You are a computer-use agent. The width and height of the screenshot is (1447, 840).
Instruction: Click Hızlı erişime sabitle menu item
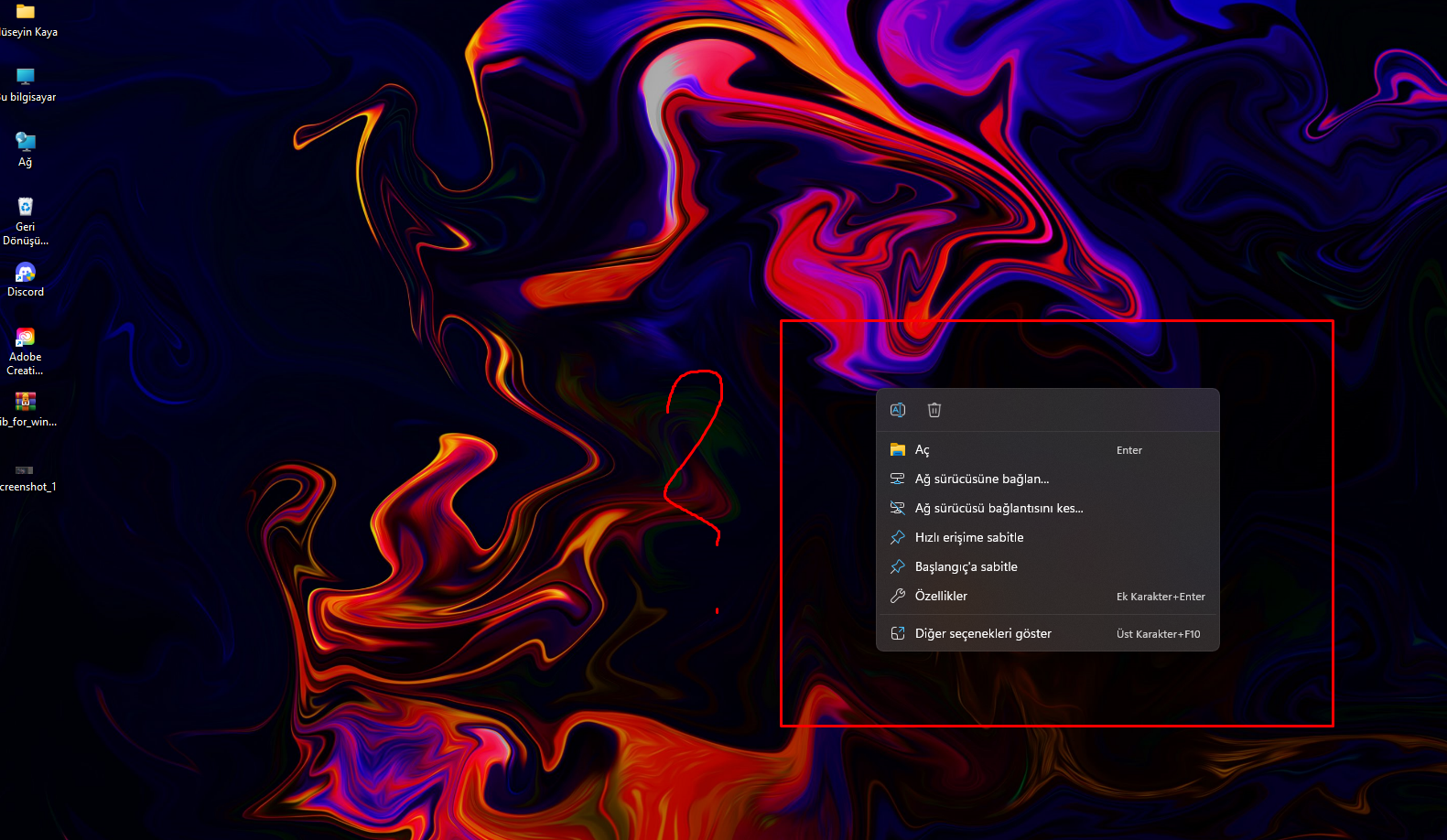pyautogui.click(x=1048, y=538)
